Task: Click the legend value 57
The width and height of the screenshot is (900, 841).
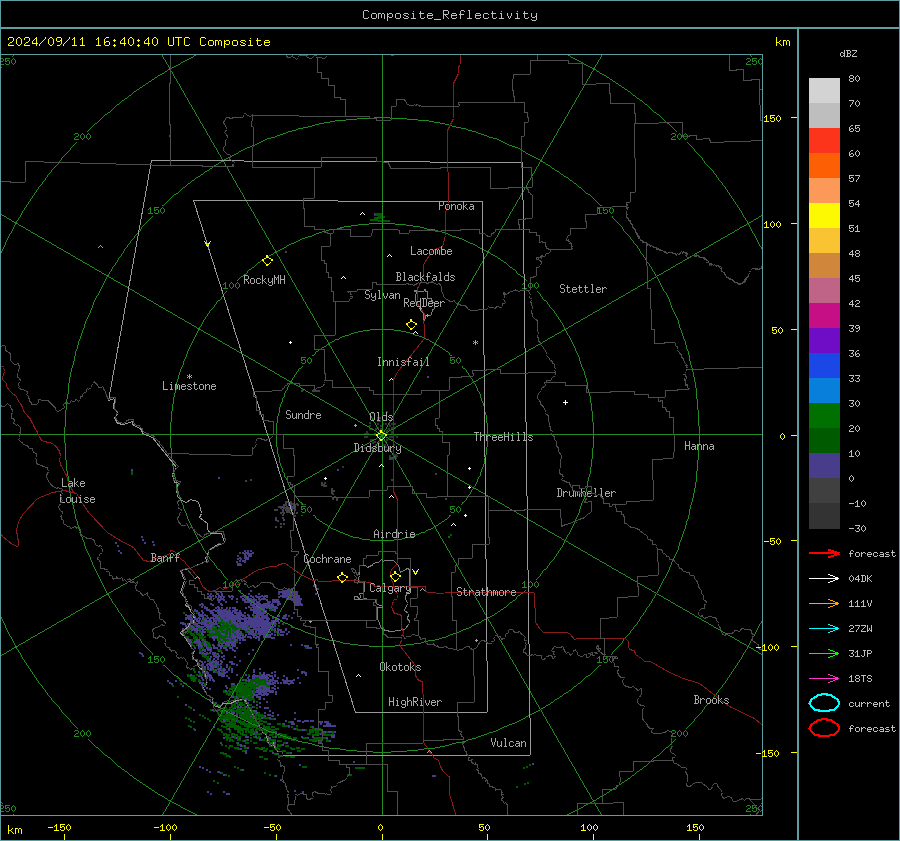Action: pos(854,179)
